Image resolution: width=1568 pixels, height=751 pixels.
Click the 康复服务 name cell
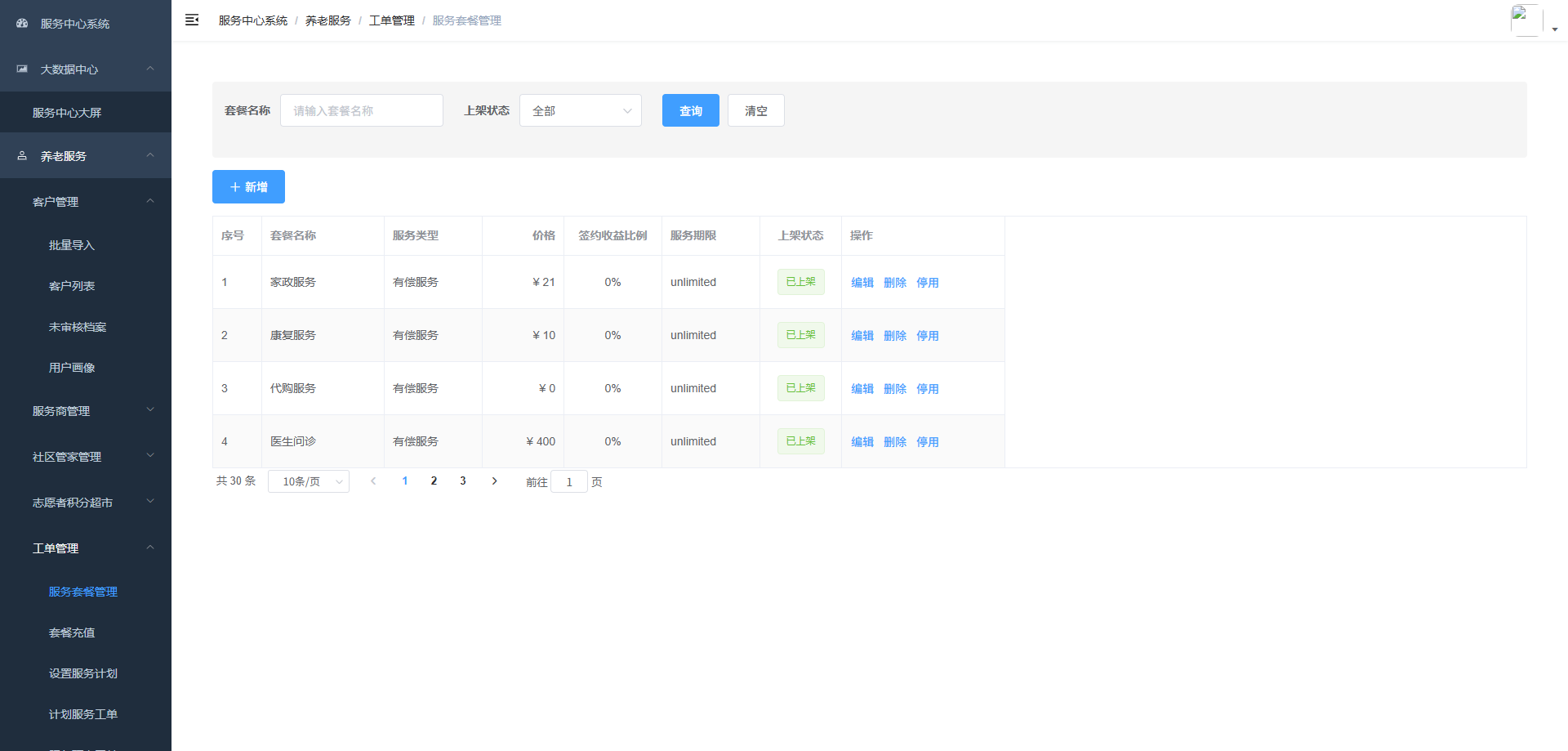[323, 335]
